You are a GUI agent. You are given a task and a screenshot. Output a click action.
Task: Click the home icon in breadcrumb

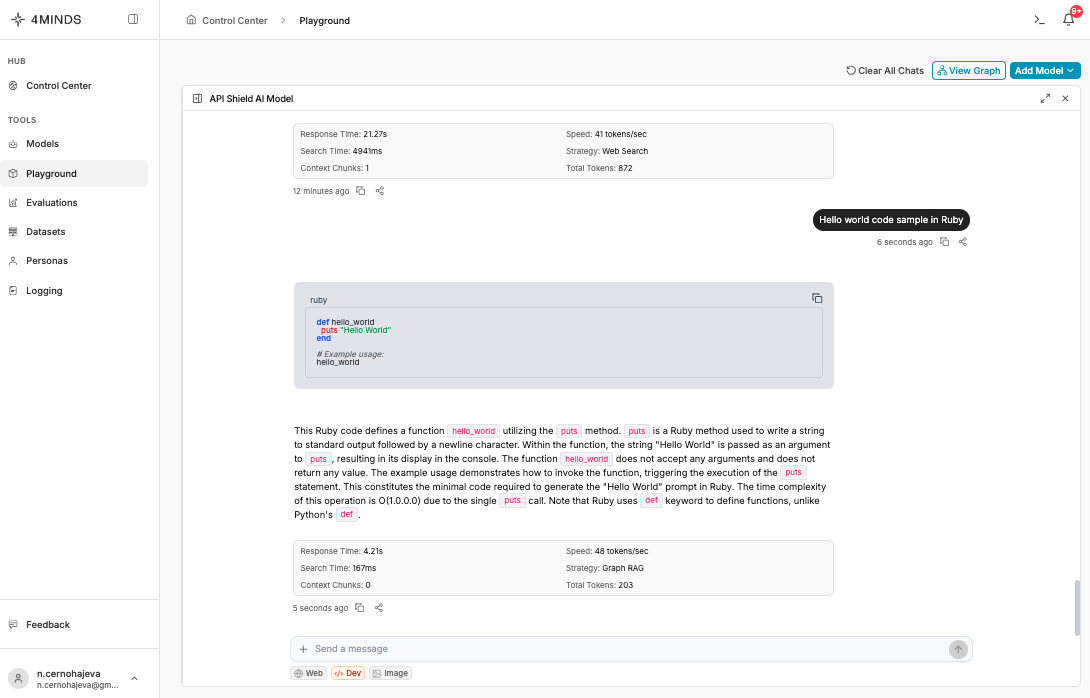tap(191, 20)
